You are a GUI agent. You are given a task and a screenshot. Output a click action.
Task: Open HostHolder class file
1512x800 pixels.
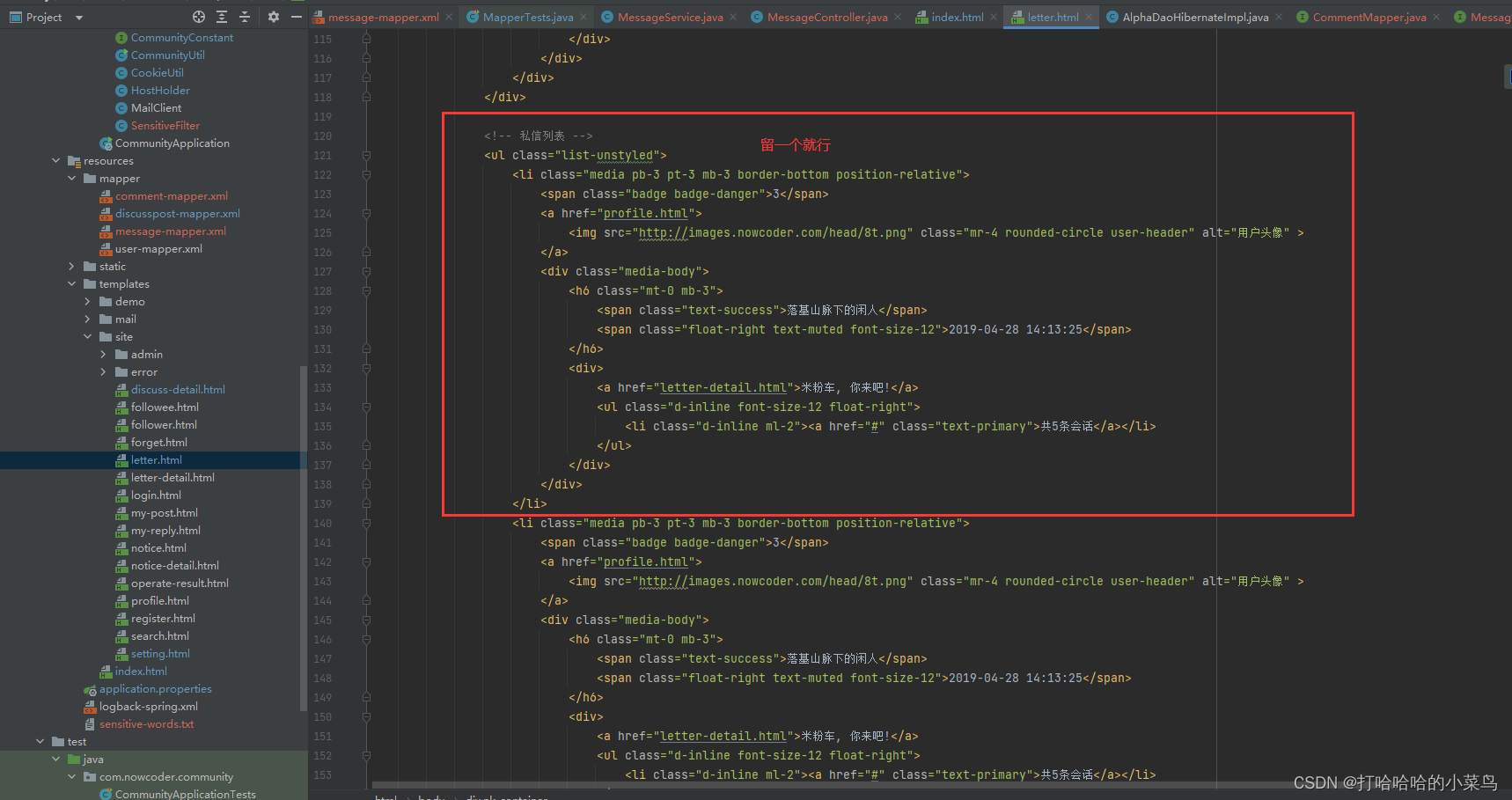(x=160, y=90)
